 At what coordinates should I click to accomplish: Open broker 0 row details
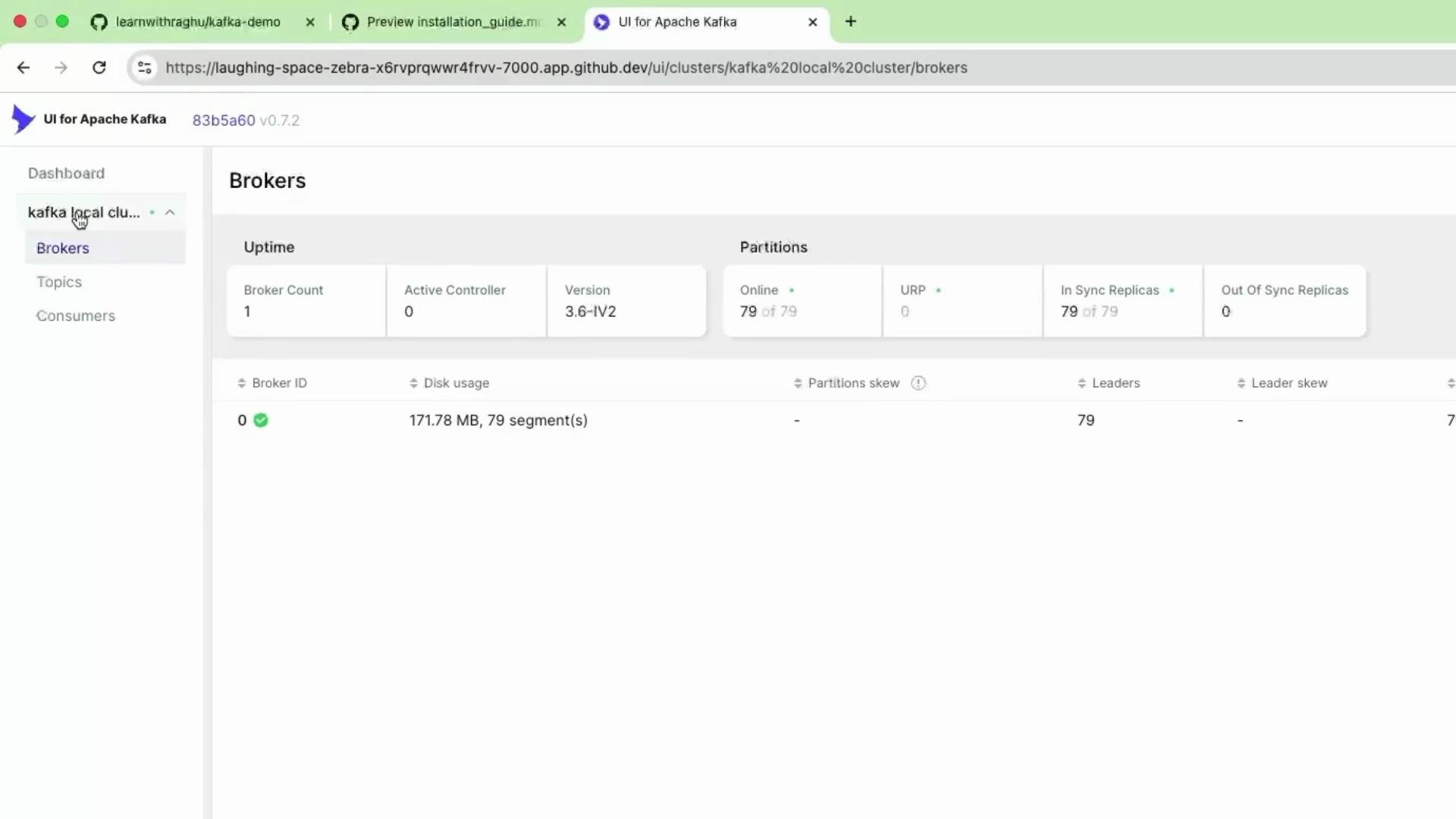pyautogui.click(x=834, y=420)
